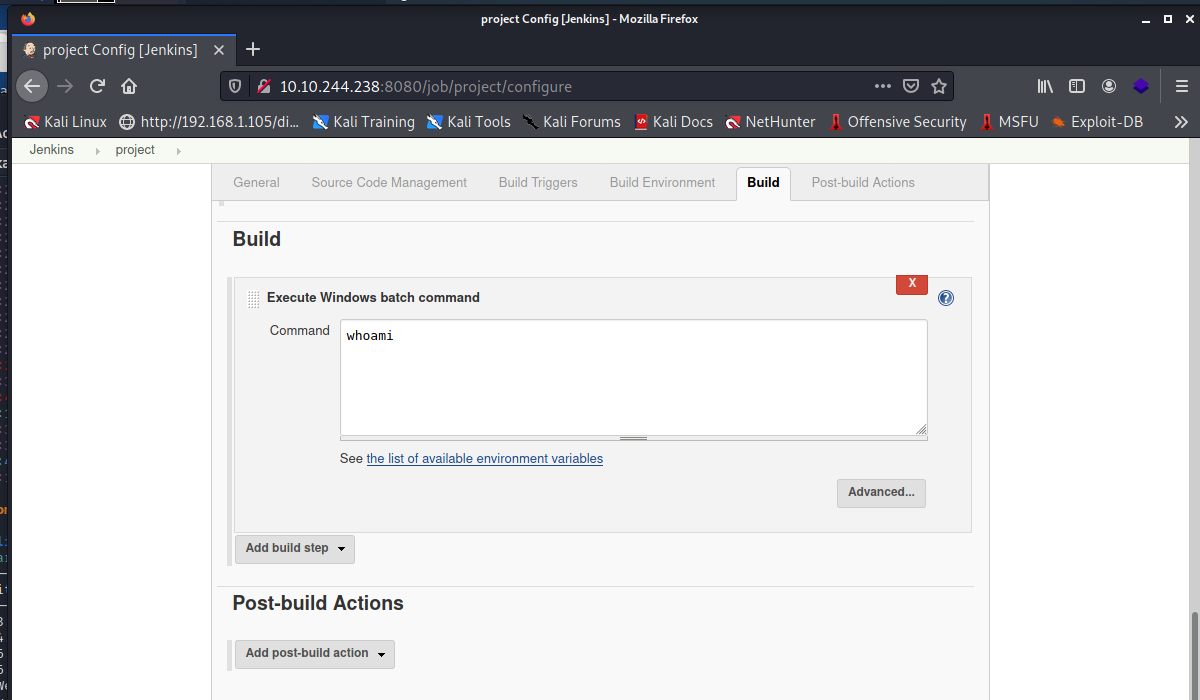Show more bookmarks with the chevron
Screen dimensions: 1200x700
click(x=1180, y=122)
